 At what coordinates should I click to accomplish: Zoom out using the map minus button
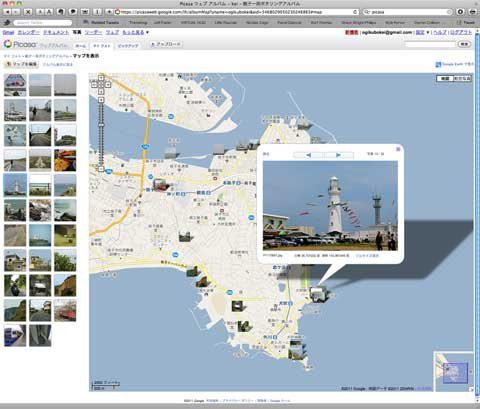101,169
